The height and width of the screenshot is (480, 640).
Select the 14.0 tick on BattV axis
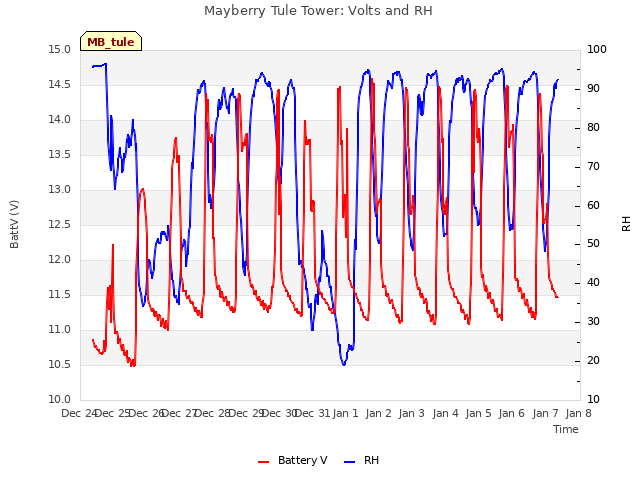[60, 120]
